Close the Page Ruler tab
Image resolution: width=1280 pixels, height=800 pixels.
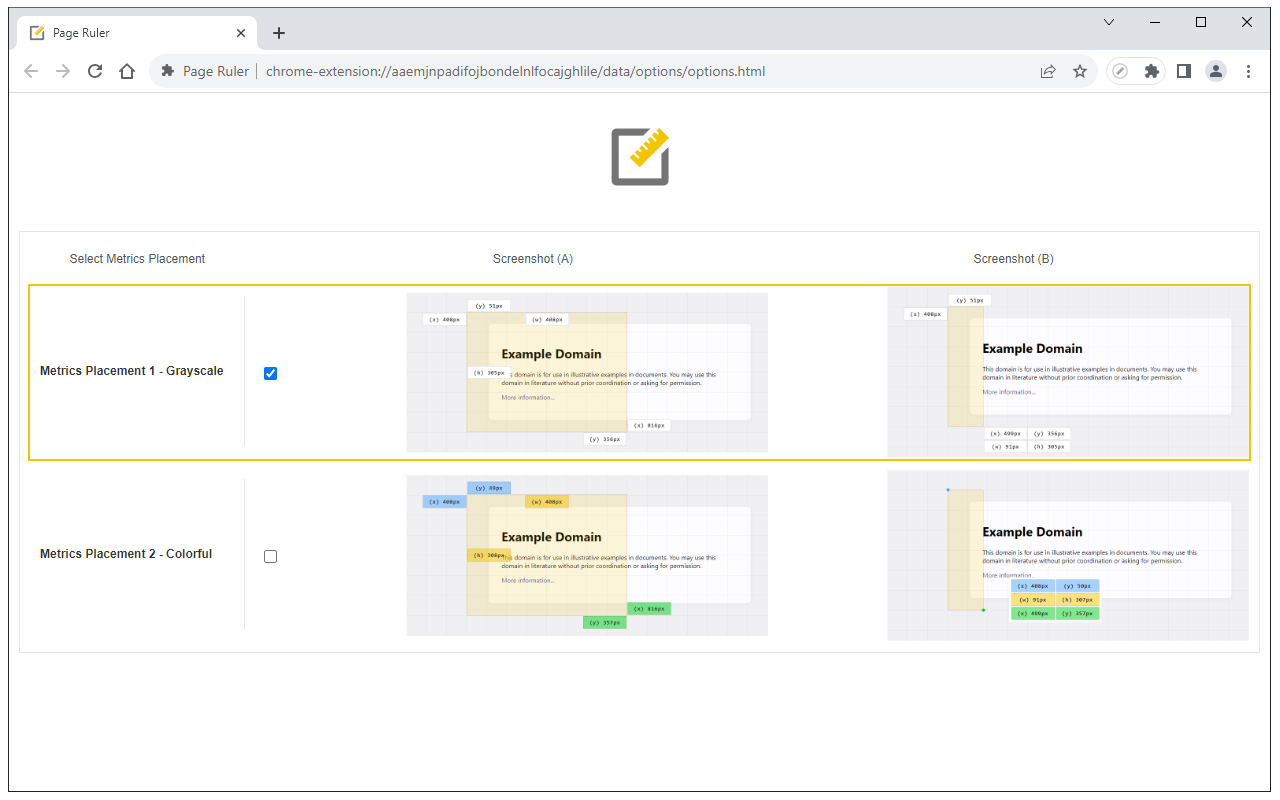241,33
